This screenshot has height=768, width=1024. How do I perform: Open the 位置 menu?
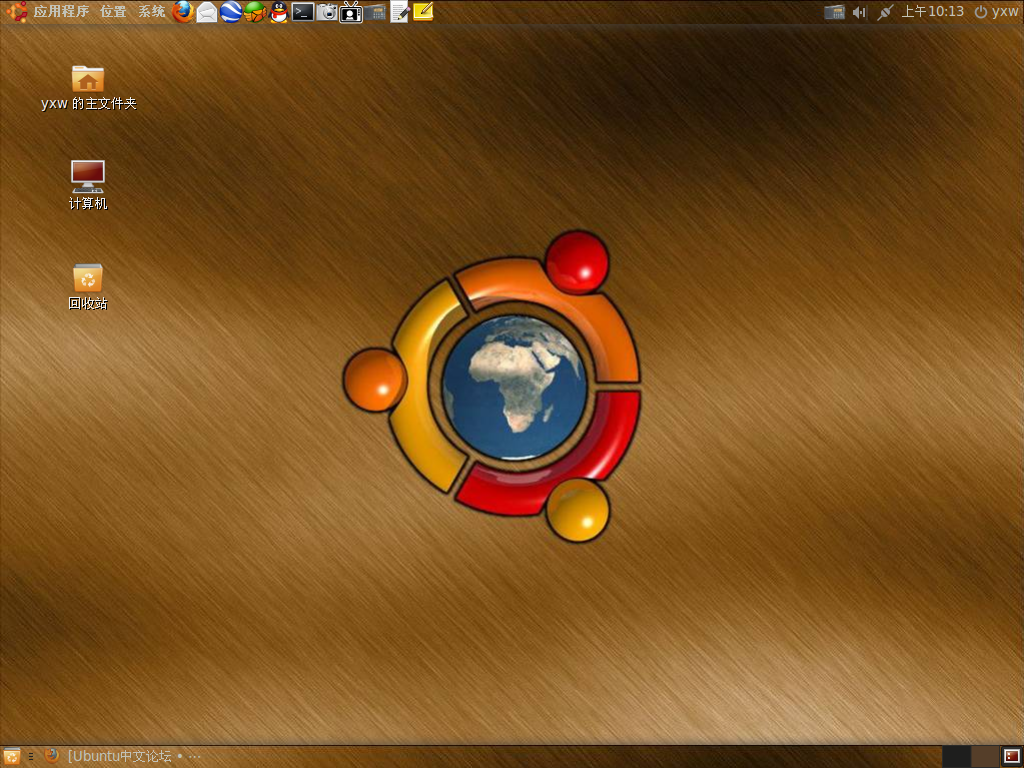point(114,12)
